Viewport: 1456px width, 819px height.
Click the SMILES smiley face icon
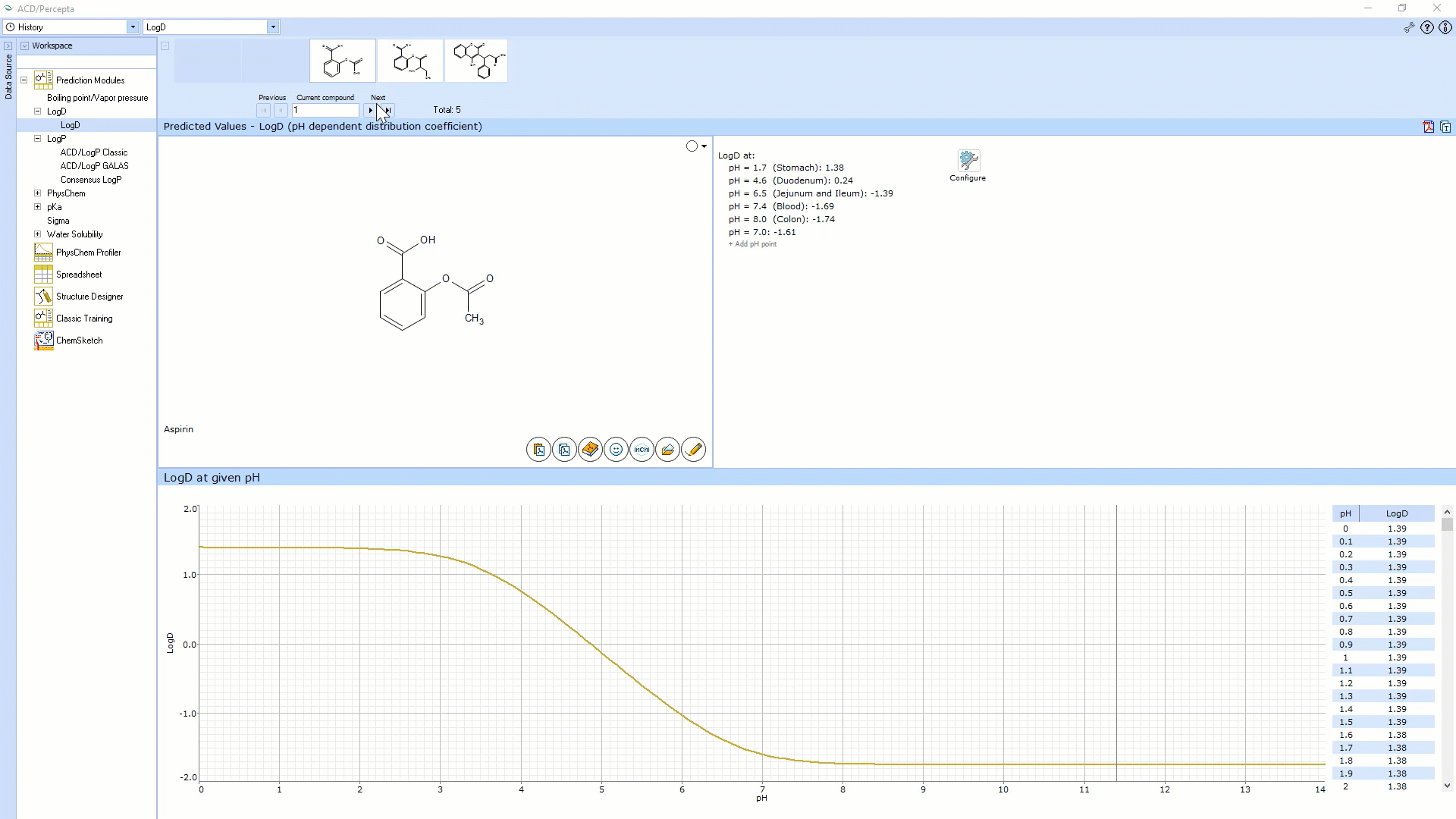616,450
